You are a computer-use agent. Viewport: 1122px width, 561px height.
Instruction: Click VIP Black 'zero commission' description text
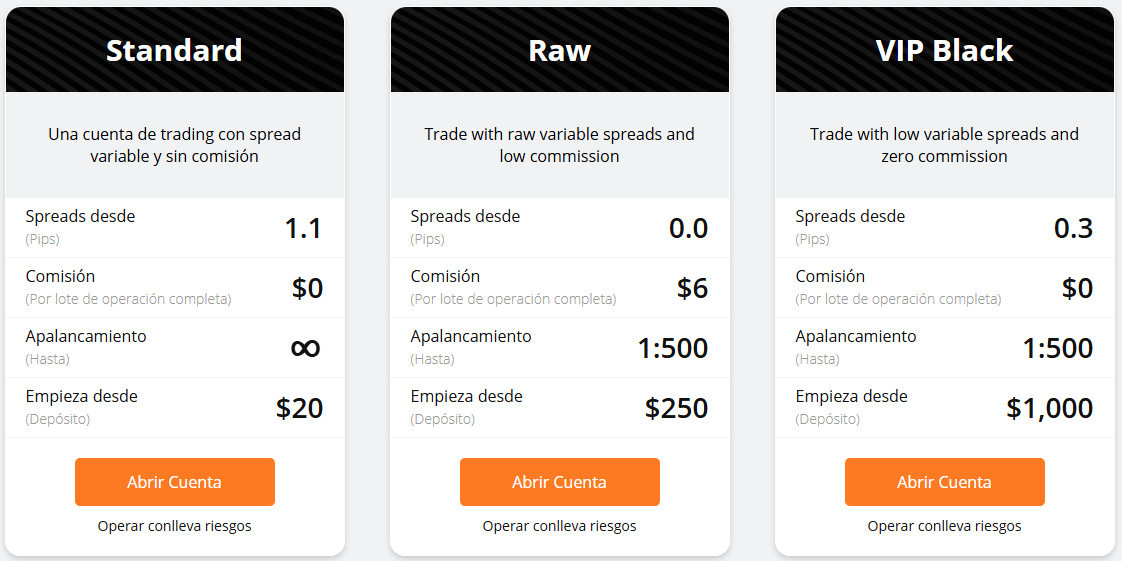(944, 156)
